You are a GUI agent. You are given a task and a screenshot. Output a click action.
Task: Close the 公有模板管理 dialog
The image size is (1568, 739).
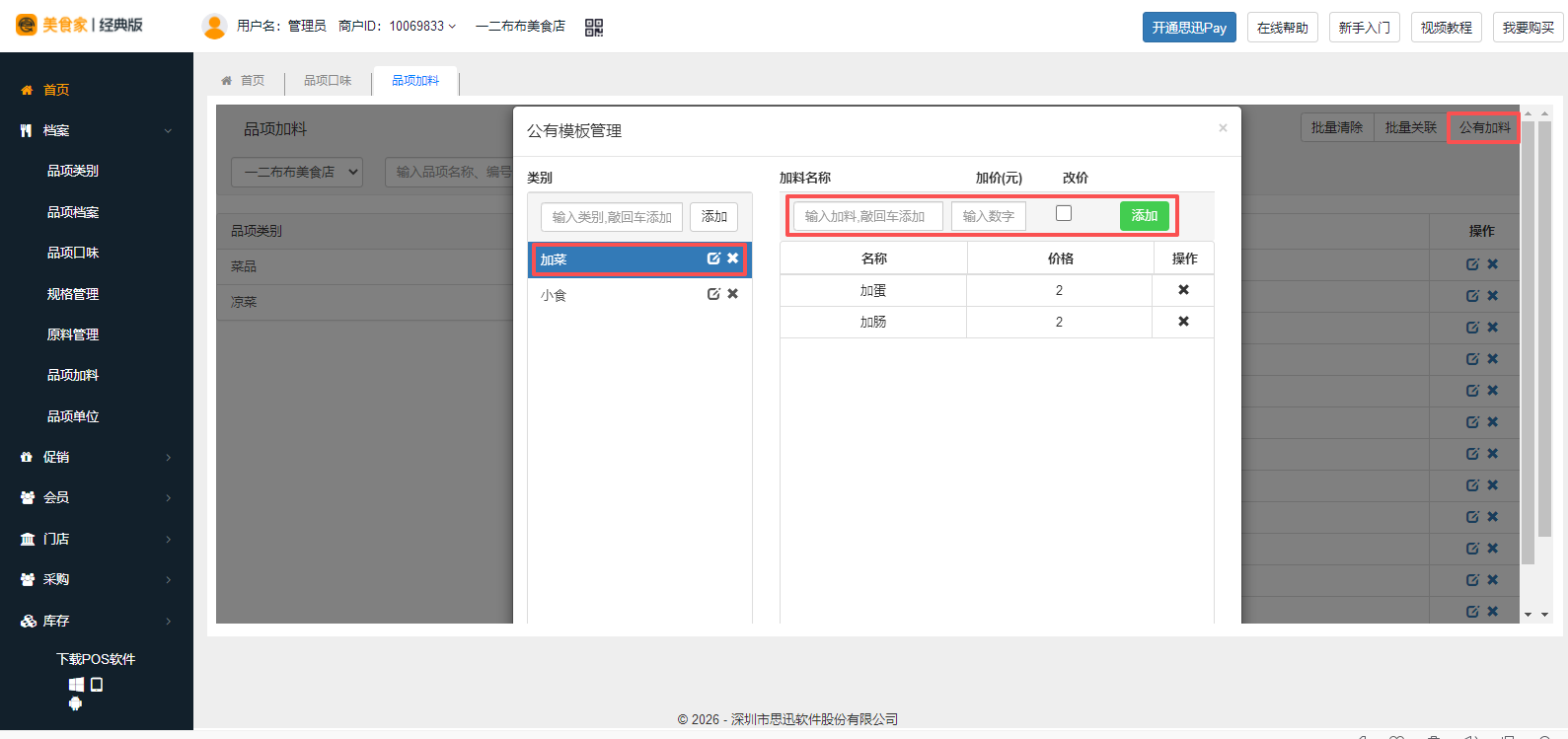tap(1223, 128)
